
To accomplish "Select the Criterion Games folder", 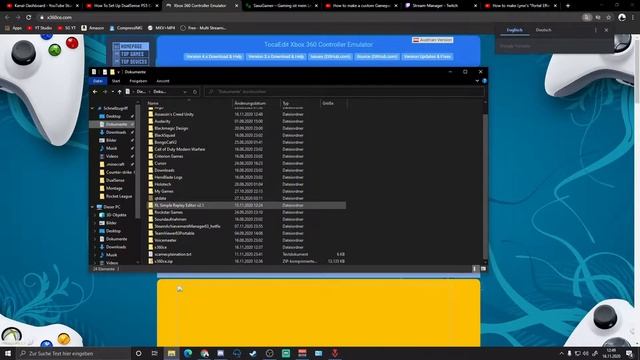I will (x=169, y=156).
